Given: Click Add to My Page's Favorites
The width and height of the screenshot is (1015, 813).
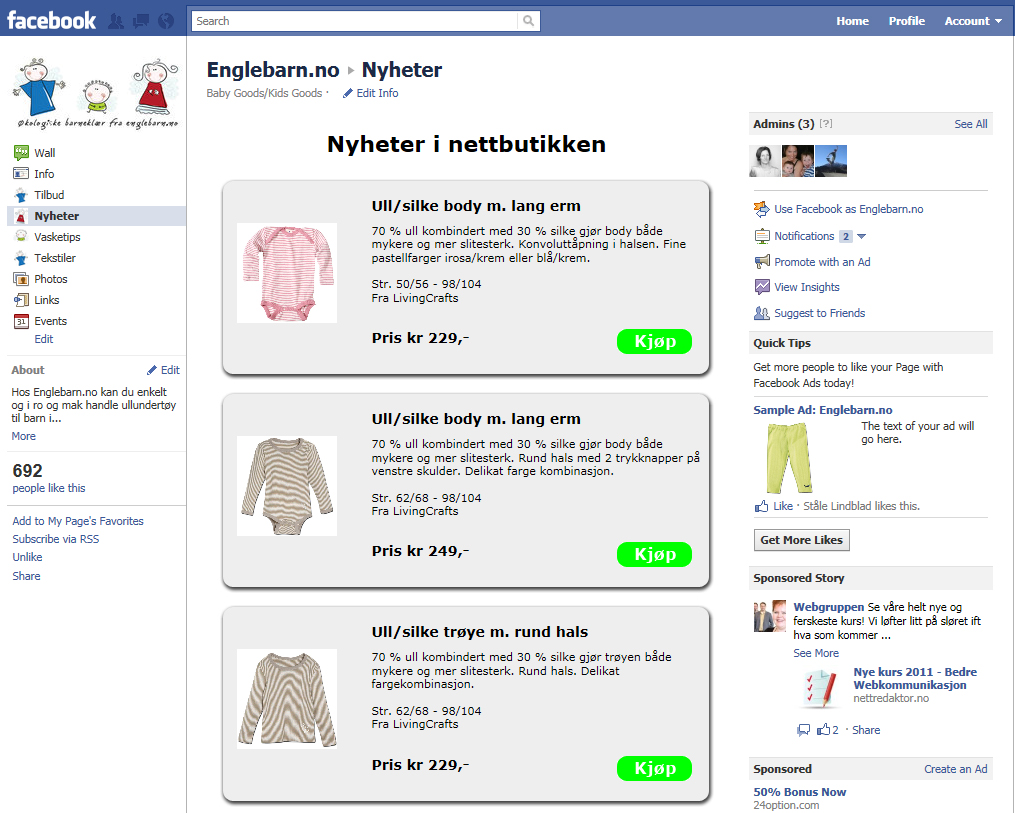Looking at the screenshot, I should [78, 521].
